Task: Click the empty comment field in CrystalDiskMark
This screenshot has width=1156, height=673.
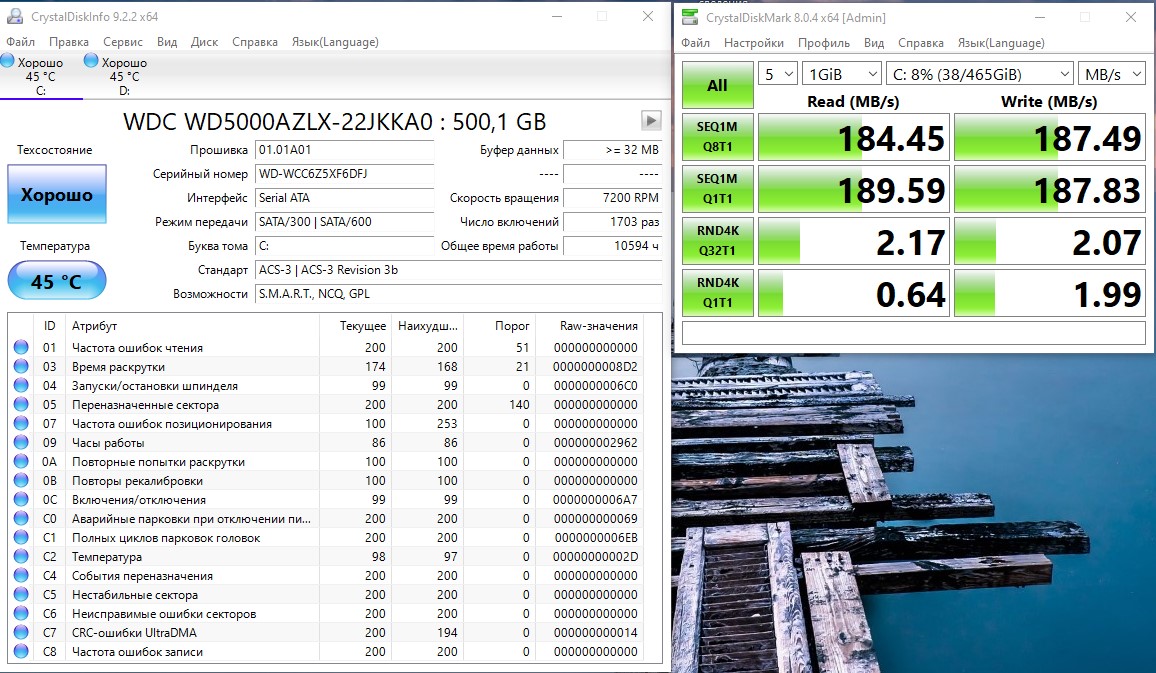Action: coord(913,333)
